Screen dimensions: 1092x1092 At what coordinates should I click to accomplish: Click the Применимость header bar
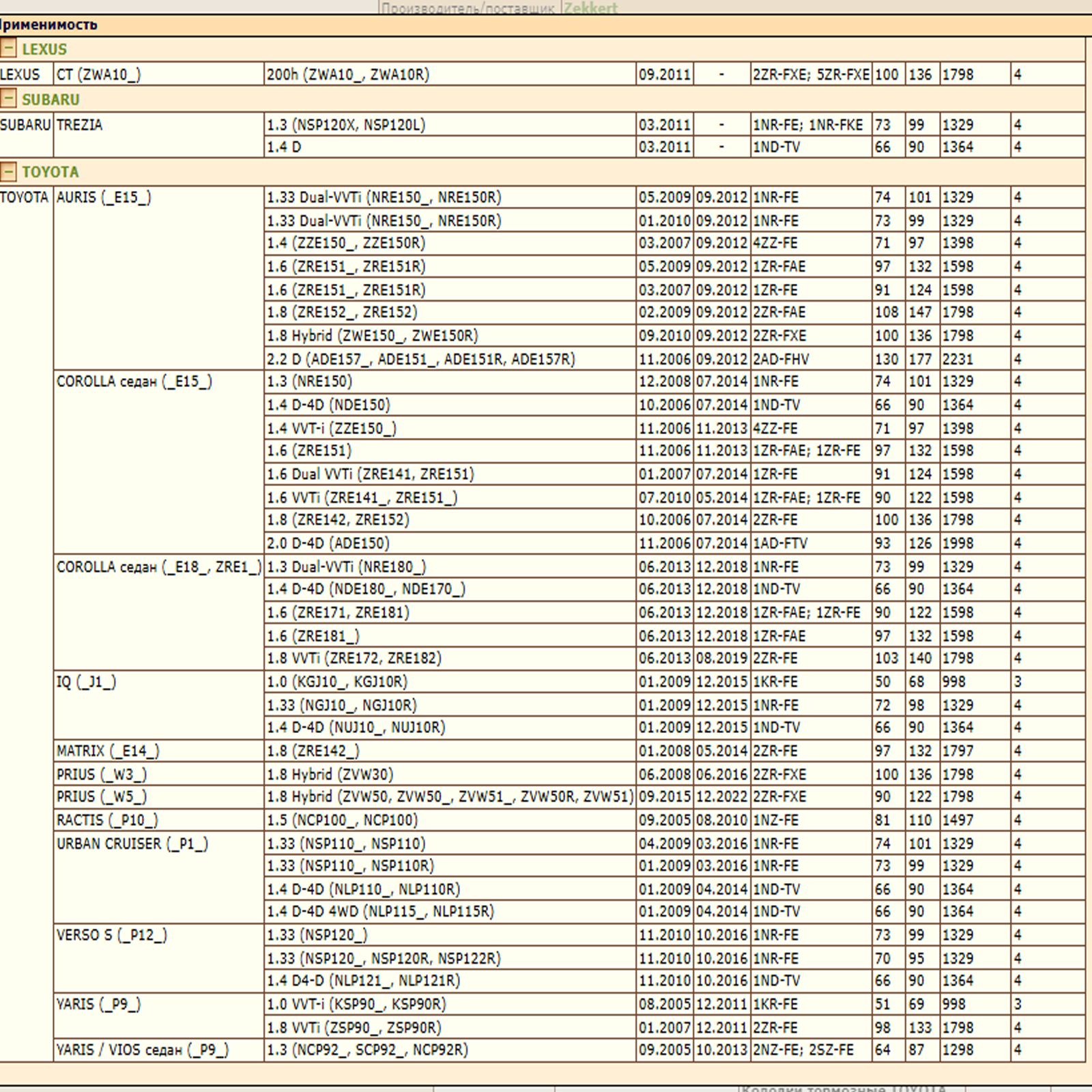pyautogui.click(x=48, y=25)
